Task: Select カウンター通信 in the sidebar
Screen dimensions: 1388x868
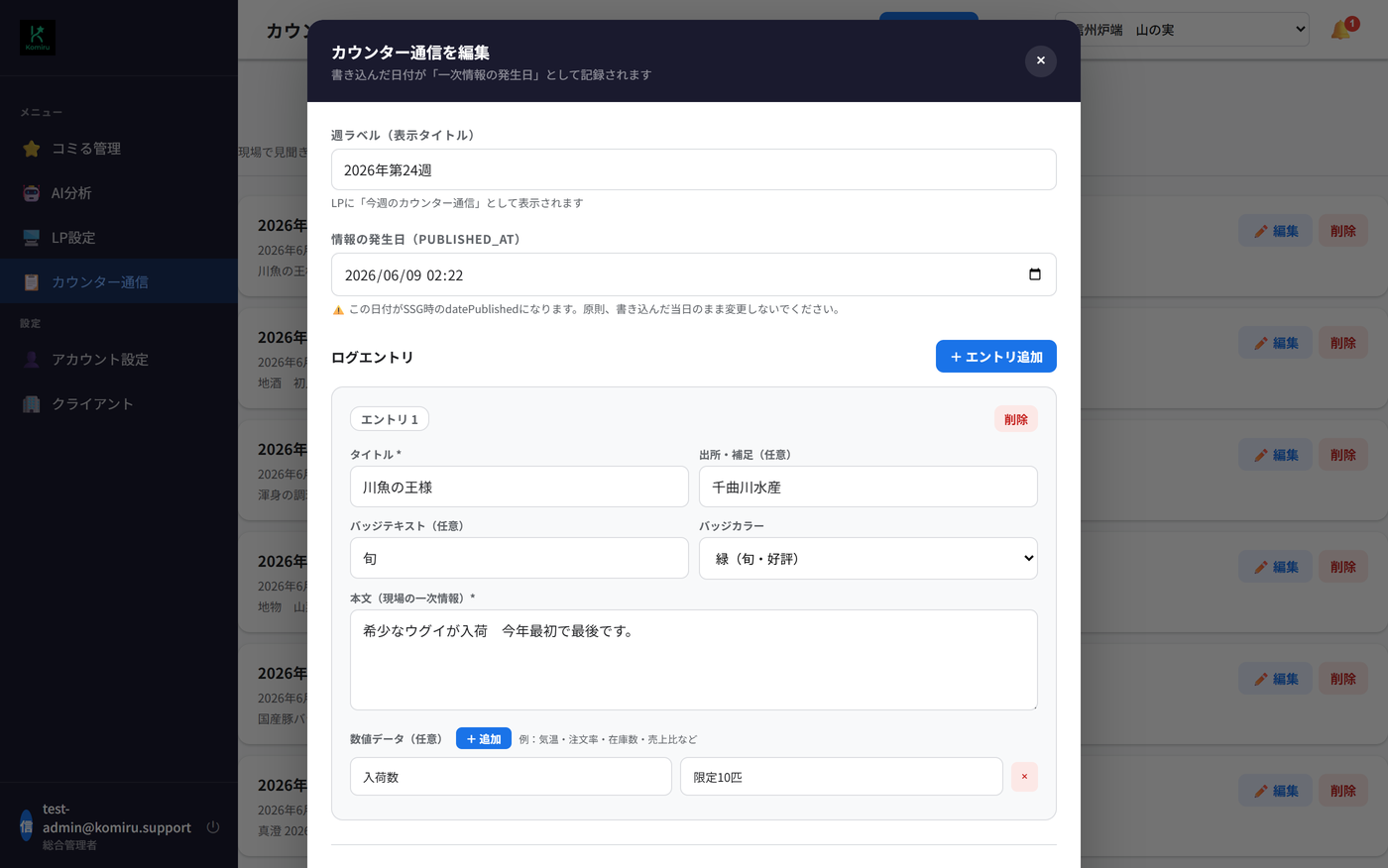Action: point(119,282)
